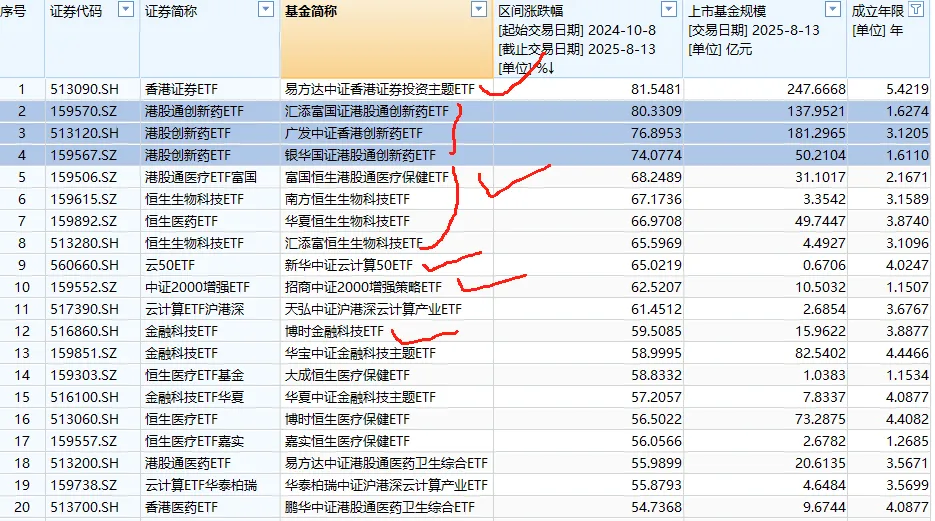This screenshot has width=935, height=521.
Task: Click 中证2000增强ETF cell
Action: pos(197,287)
